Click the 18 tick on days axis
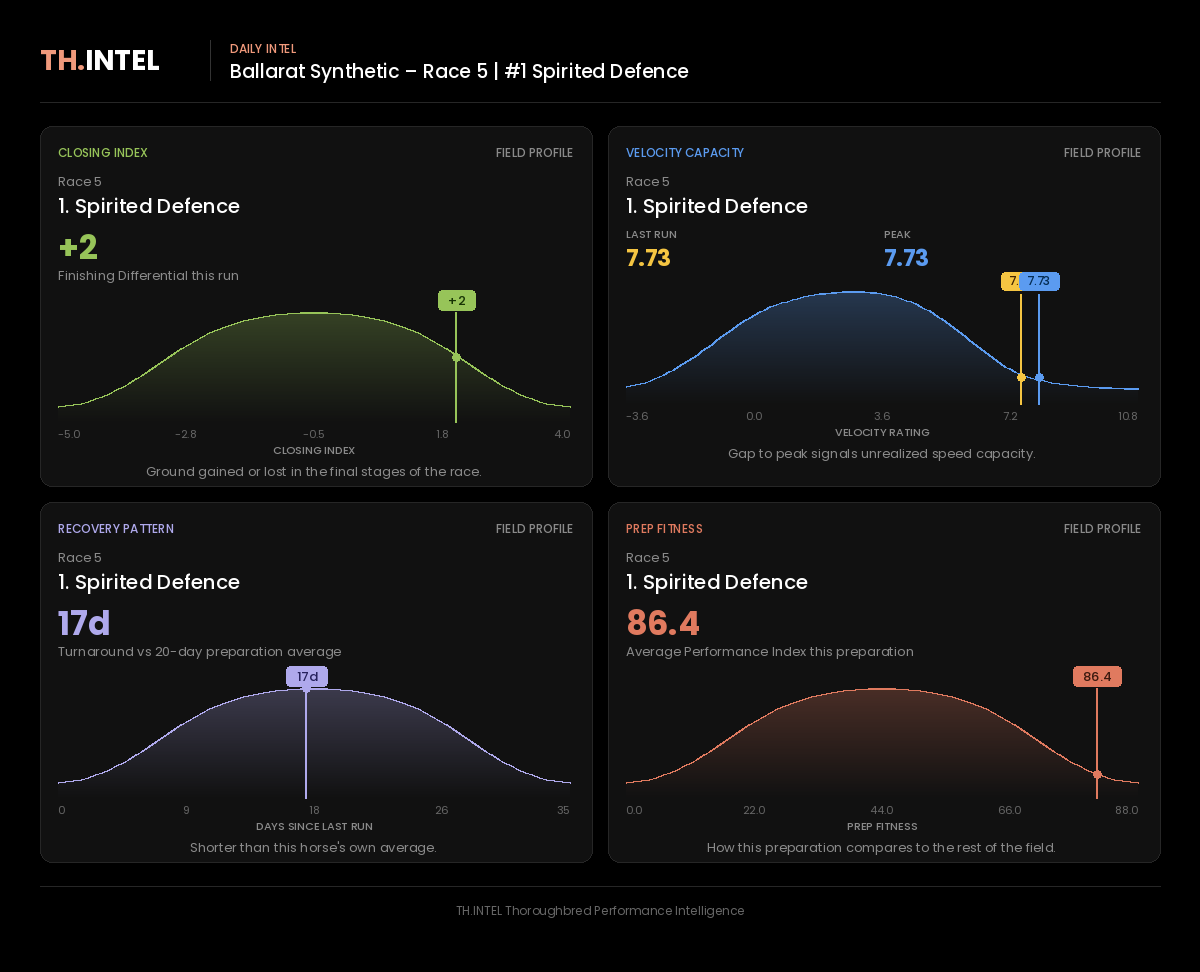1200x972 pixels. click(x=314, y=810)
